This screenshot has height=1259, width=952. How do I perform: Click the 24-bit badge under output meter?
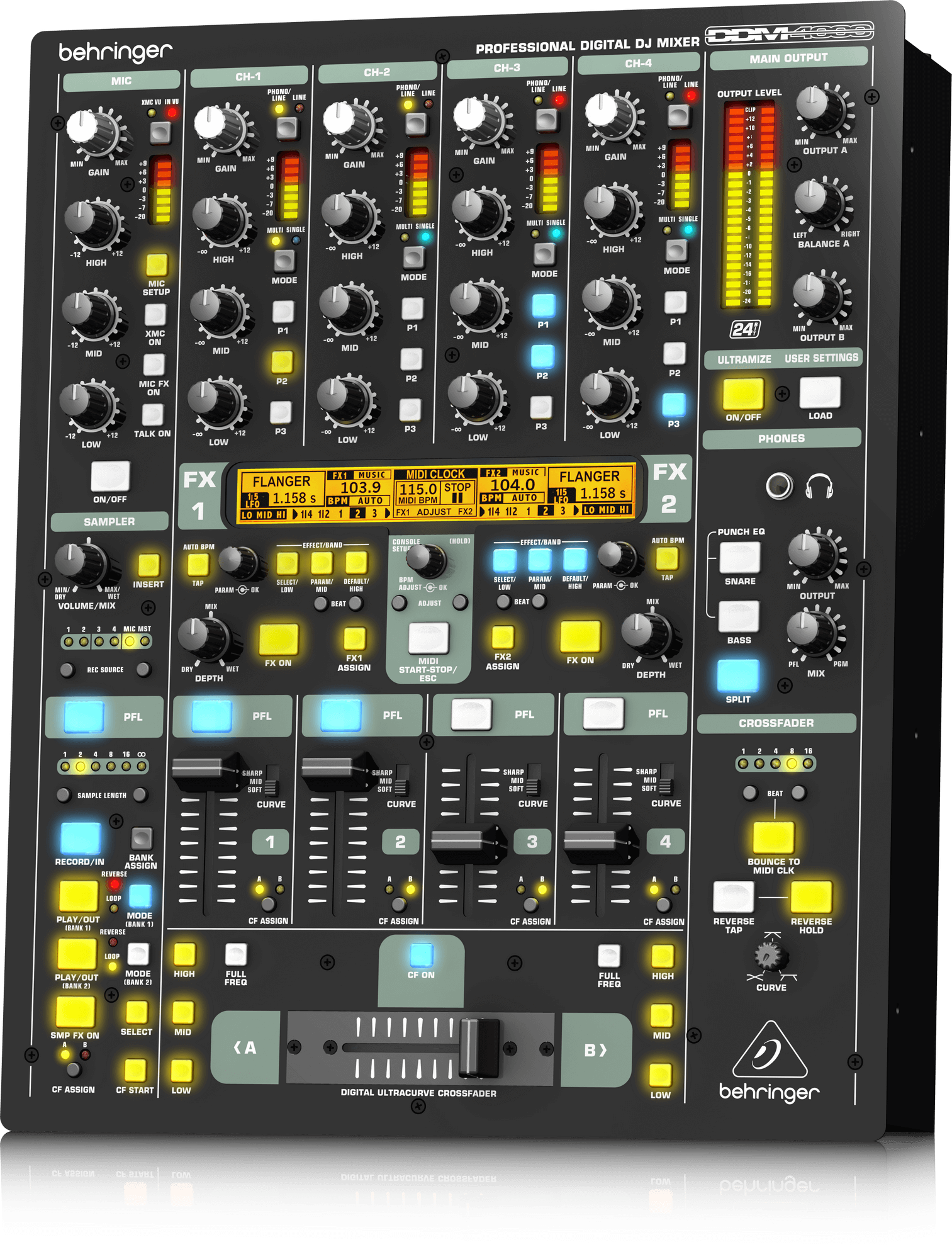point(745,329)
